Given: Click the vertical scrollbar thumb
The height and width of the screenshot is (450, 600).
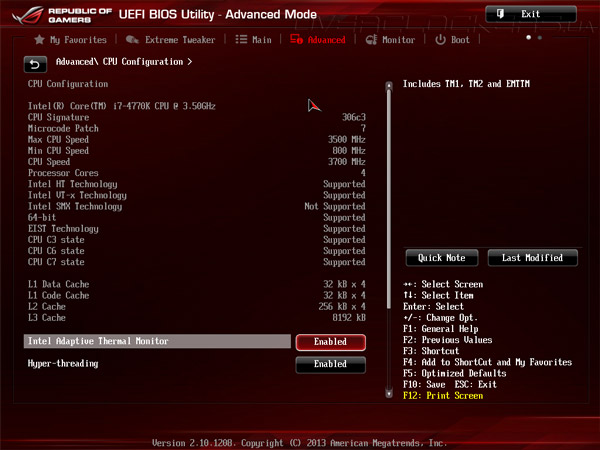Looking at the screenshot, I should point(389,199).
